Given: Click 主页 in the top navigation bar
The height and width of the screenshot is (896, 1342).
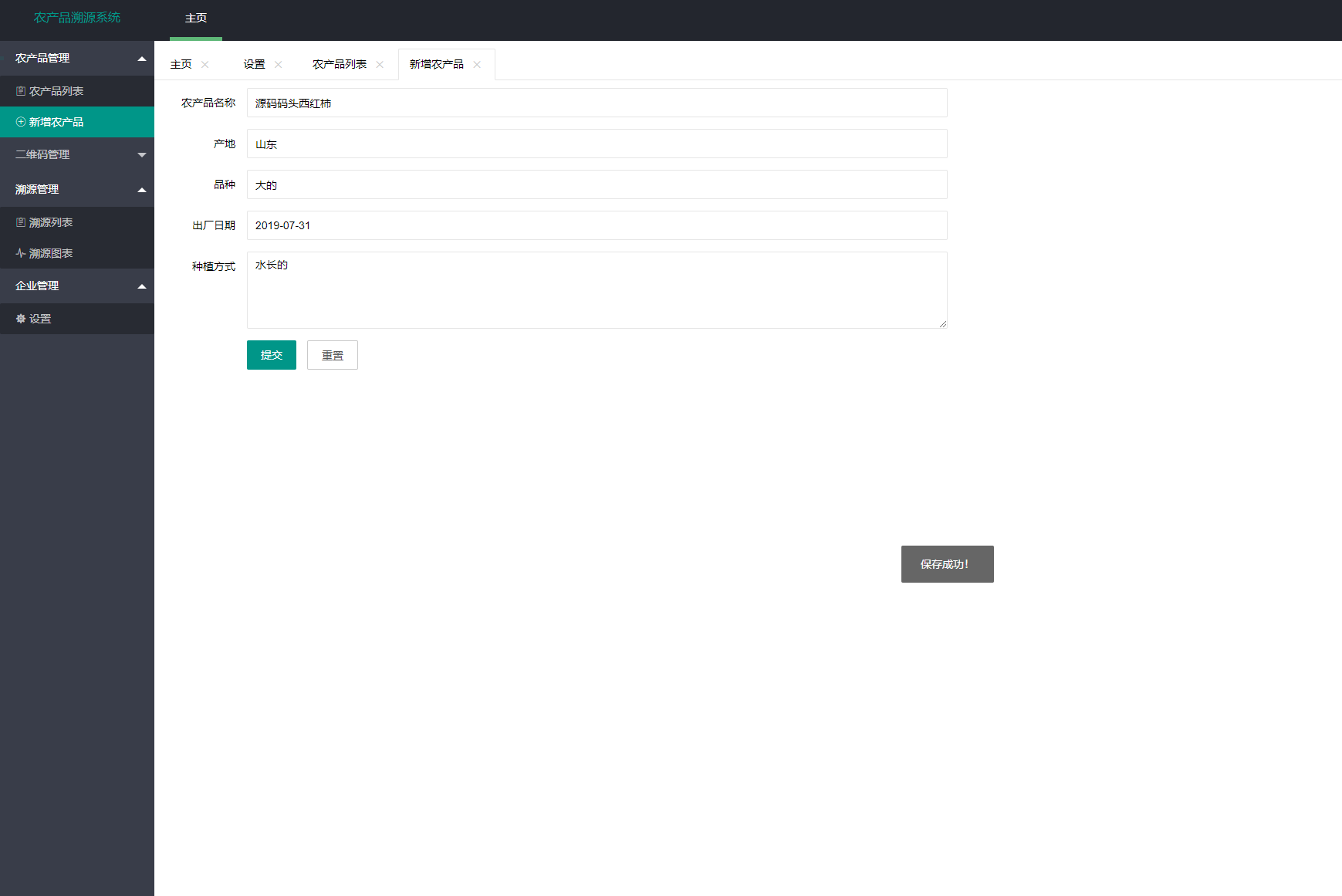Looking at the screenshot, I should [x=196, y=19].
